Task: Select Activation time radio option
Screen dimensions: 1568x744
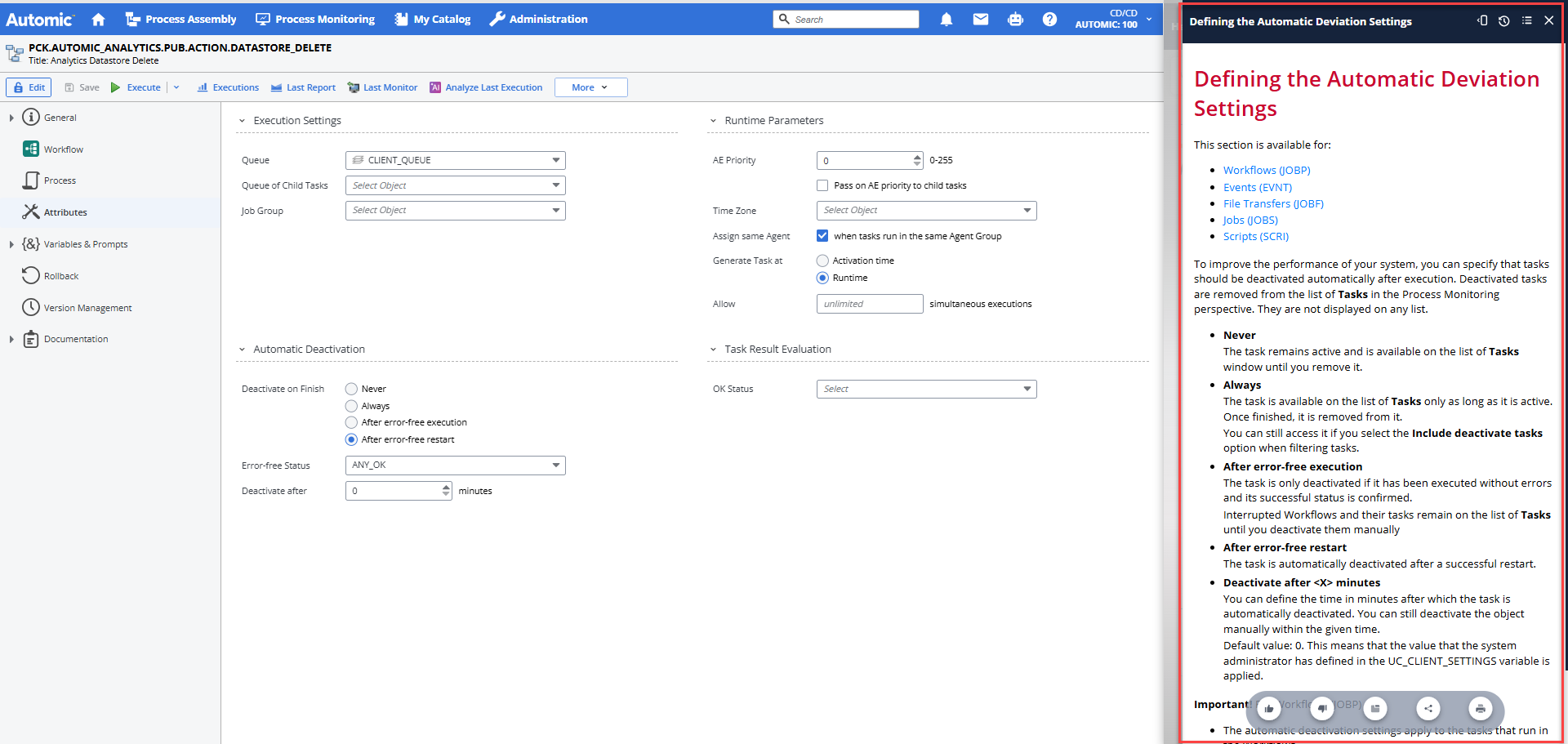Action: point(822,261)
